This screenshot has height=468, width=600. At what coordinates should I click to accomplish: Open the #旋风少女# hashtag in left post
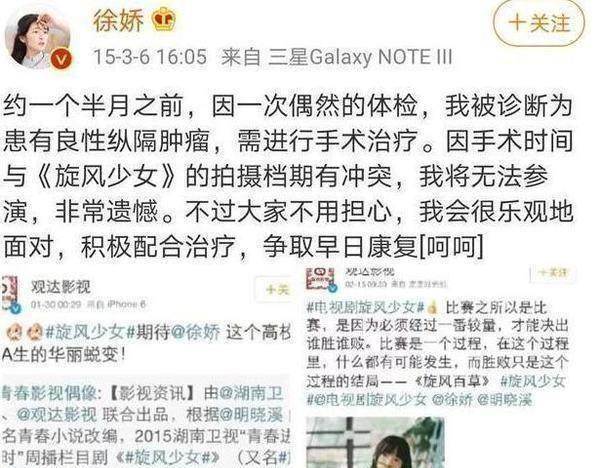point(90,332)
